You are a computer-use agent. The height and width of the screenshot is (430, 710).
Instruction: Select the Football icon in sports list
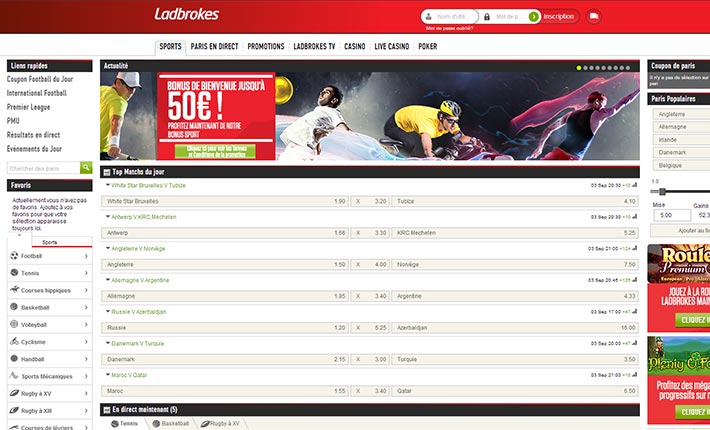point(14,256)
